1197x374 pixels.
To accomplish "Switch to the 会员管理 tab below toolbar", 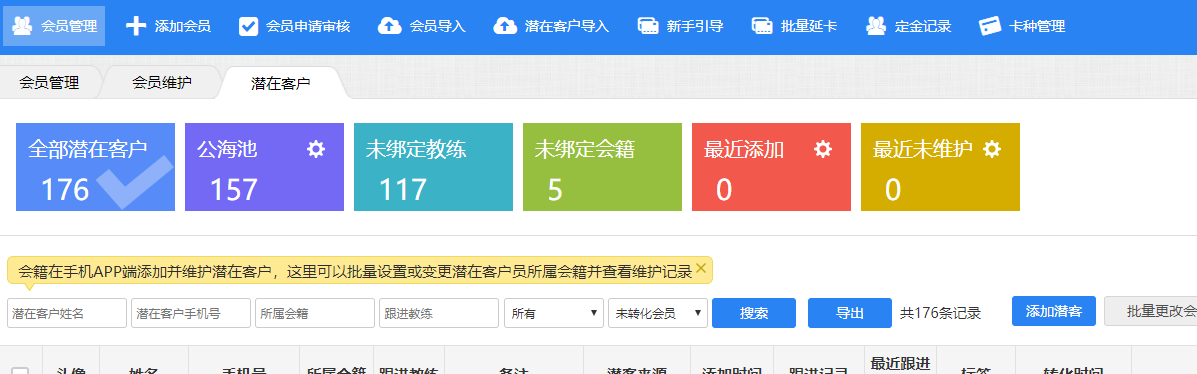I will (50, 83).
